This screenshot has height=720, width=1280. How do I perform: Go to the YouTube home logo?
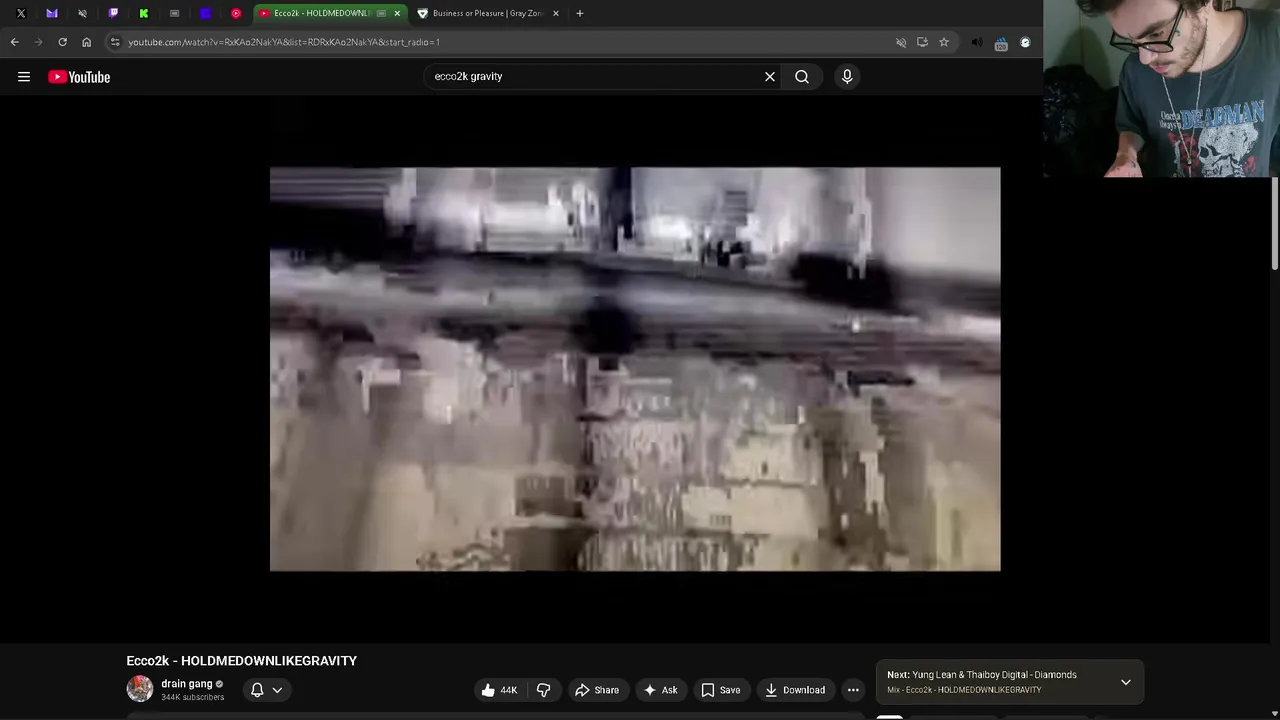(x=79, y=77)
